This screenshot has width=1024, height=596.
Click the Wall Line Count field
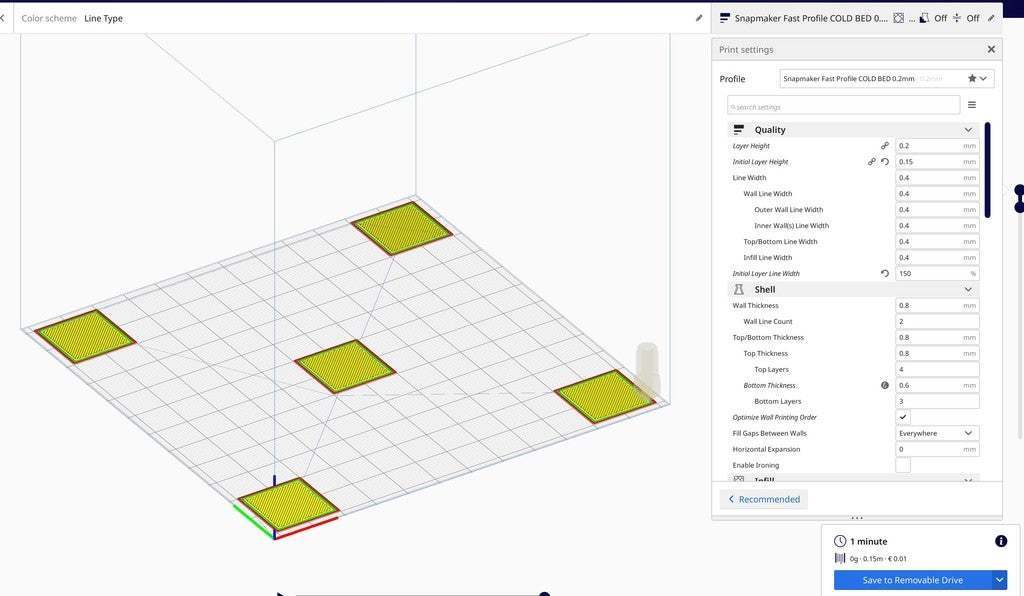[x=937, y=321]
